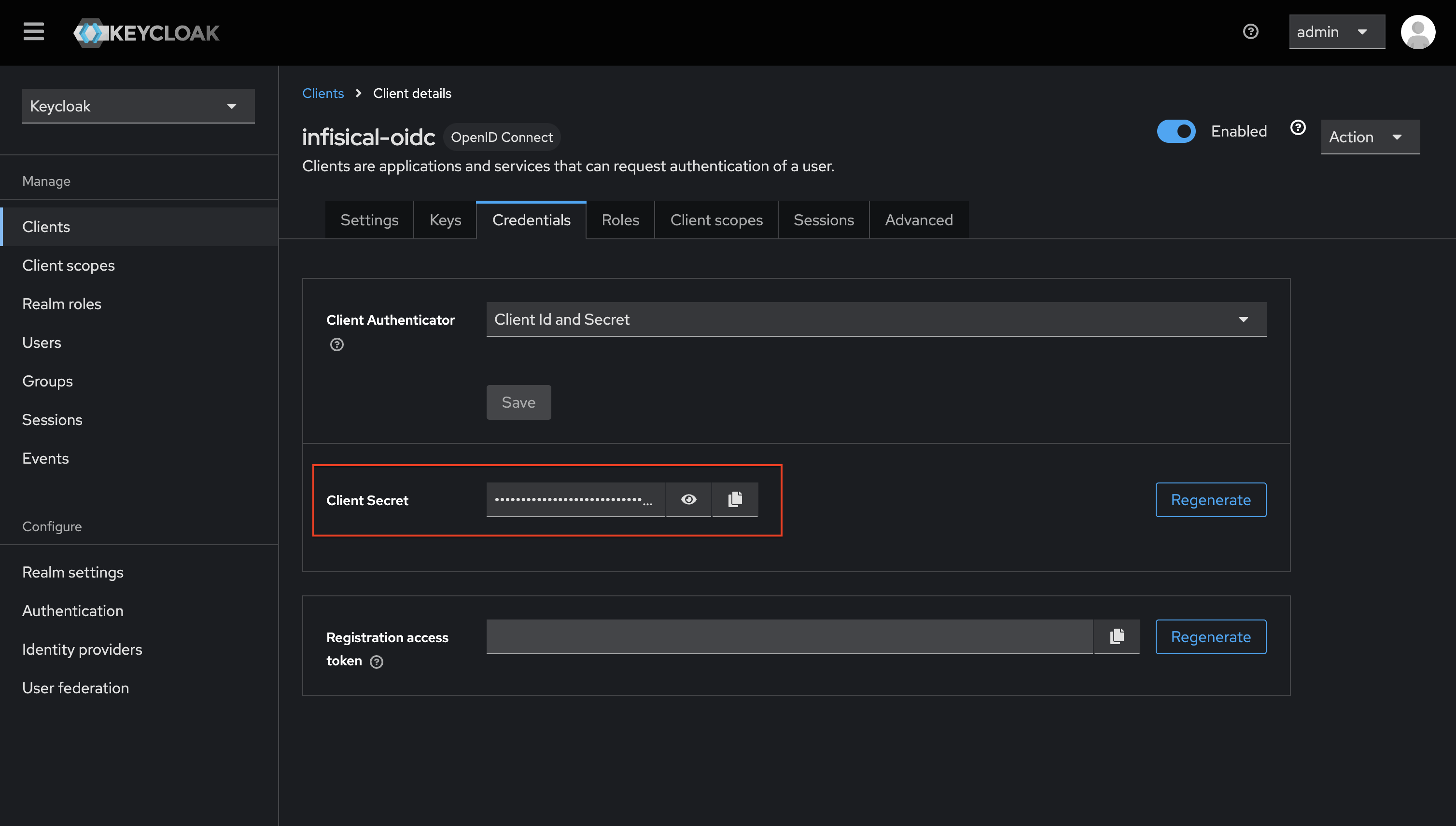
Task: Expand the Action dropdown
Action: click(x=1370, y=137)
